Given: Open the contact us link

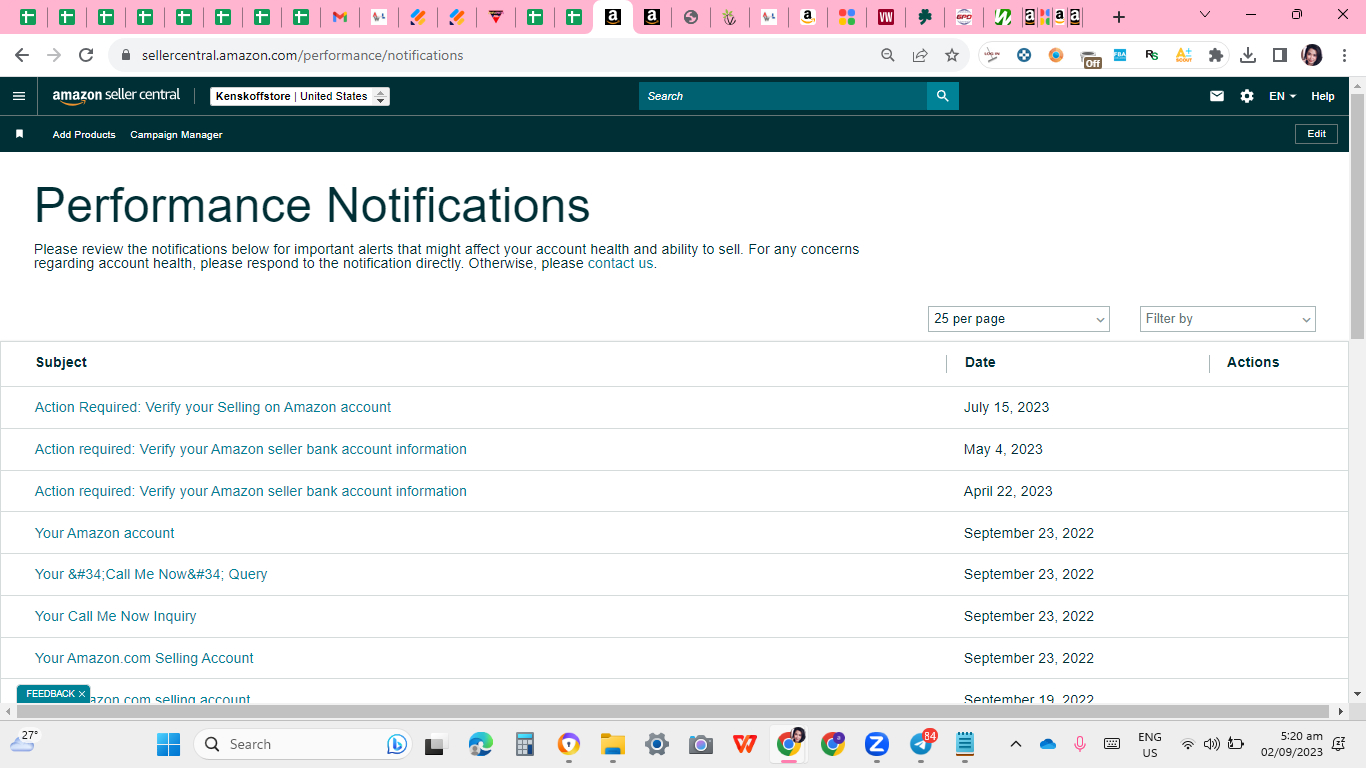Looking at the screenshot, I should [620, 263].
